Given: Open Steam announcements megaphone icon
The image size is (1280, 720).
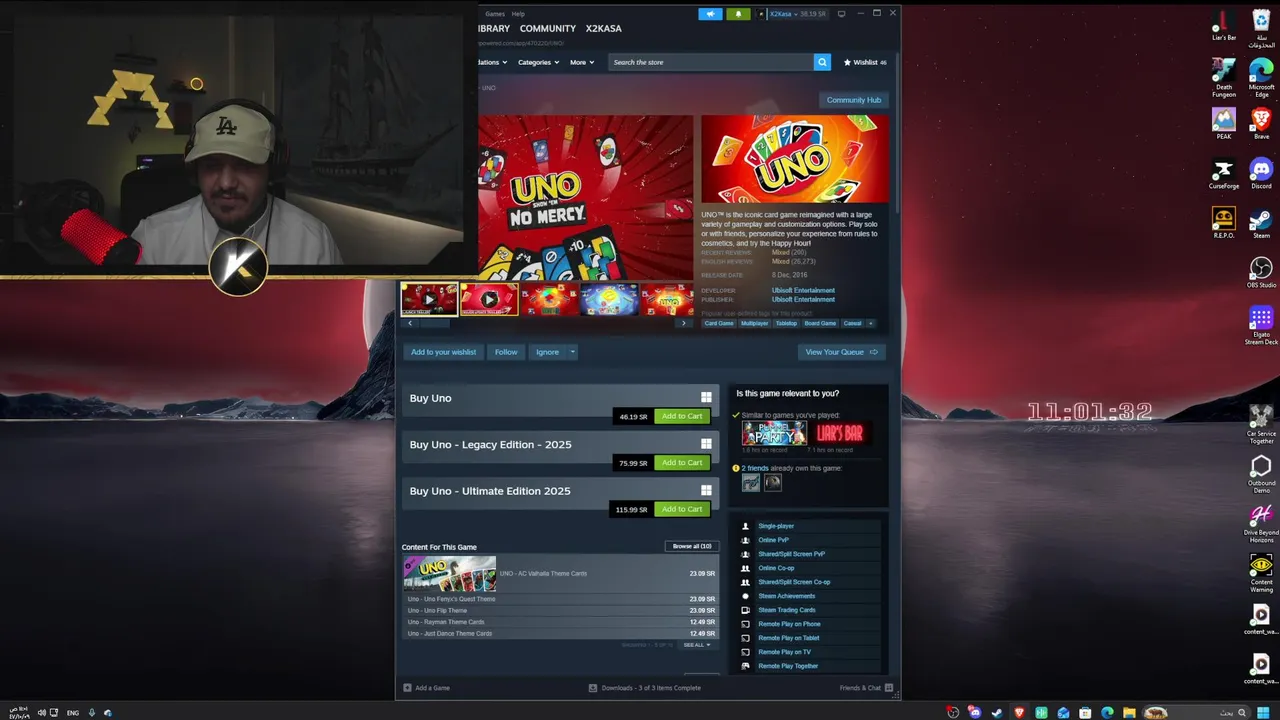Looking at the screenshot, I should pyautogui.click(x=710, y=14).
